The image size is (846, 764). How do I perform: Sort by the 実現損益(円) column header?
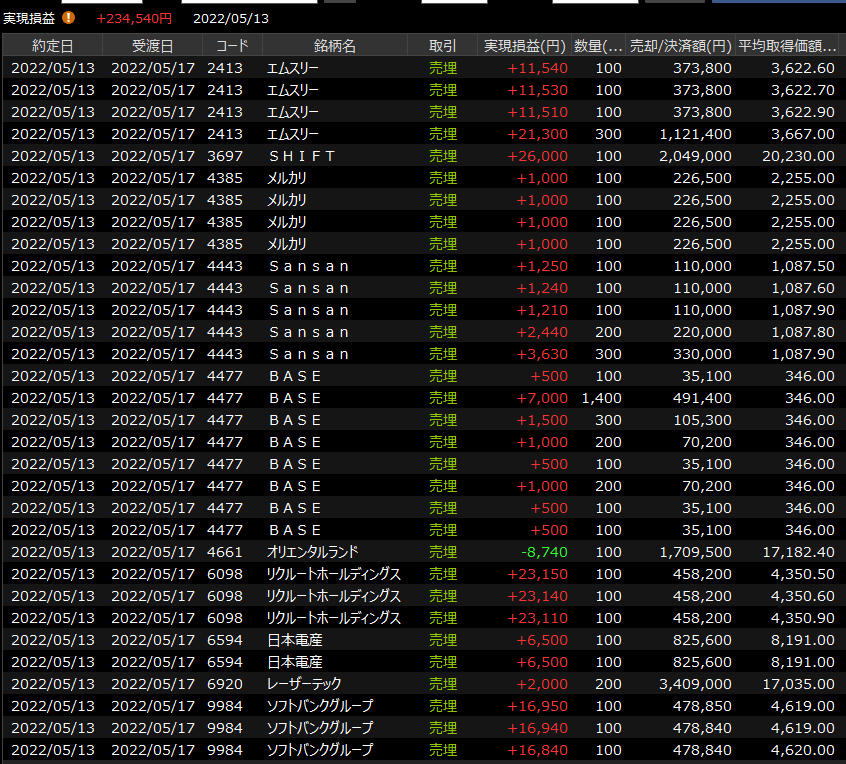click(x=525, y=46)
